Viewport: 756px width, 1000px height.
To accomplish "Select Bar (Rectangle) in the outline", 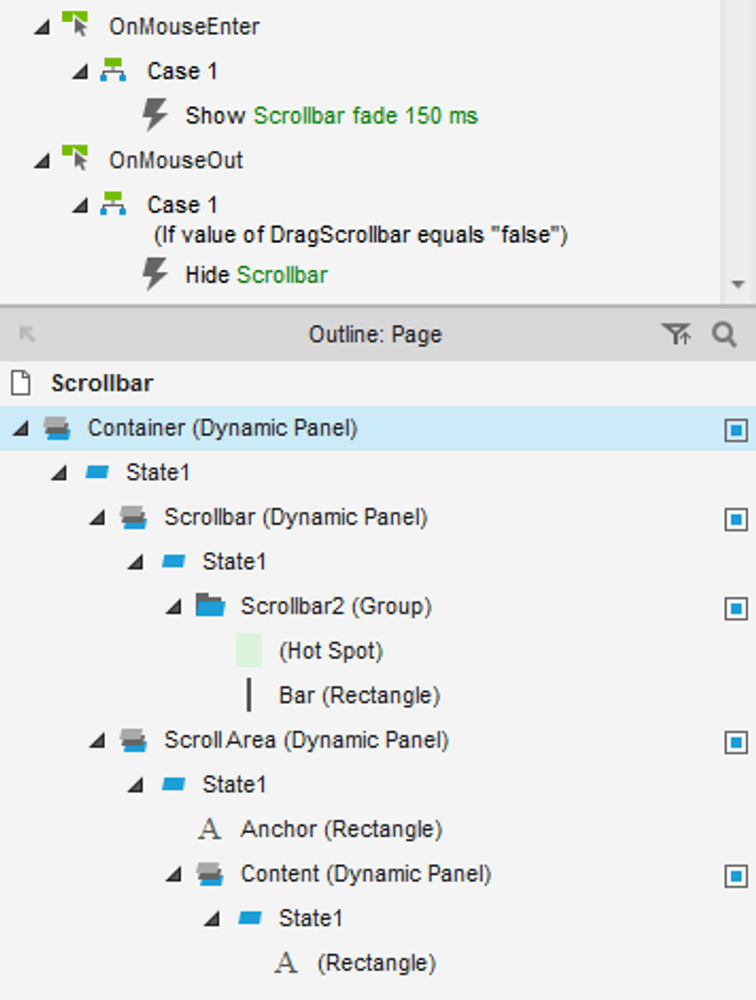I will click(359, 695).
